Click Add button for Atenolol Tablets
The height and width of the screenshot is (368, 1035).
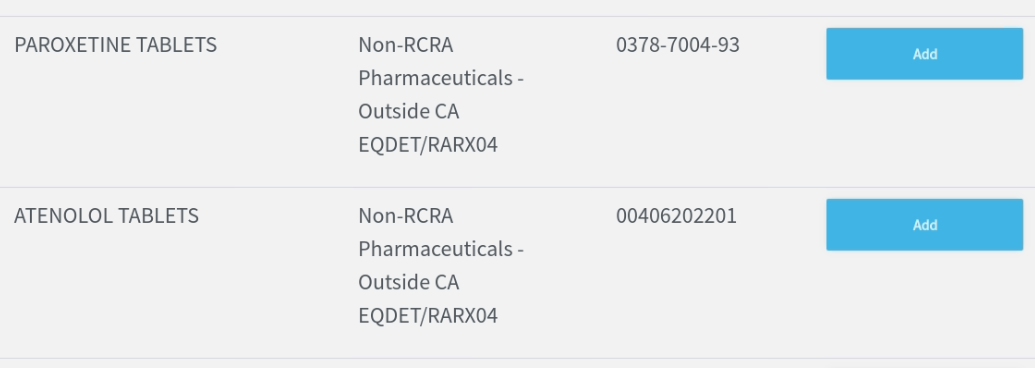[924, 224]
